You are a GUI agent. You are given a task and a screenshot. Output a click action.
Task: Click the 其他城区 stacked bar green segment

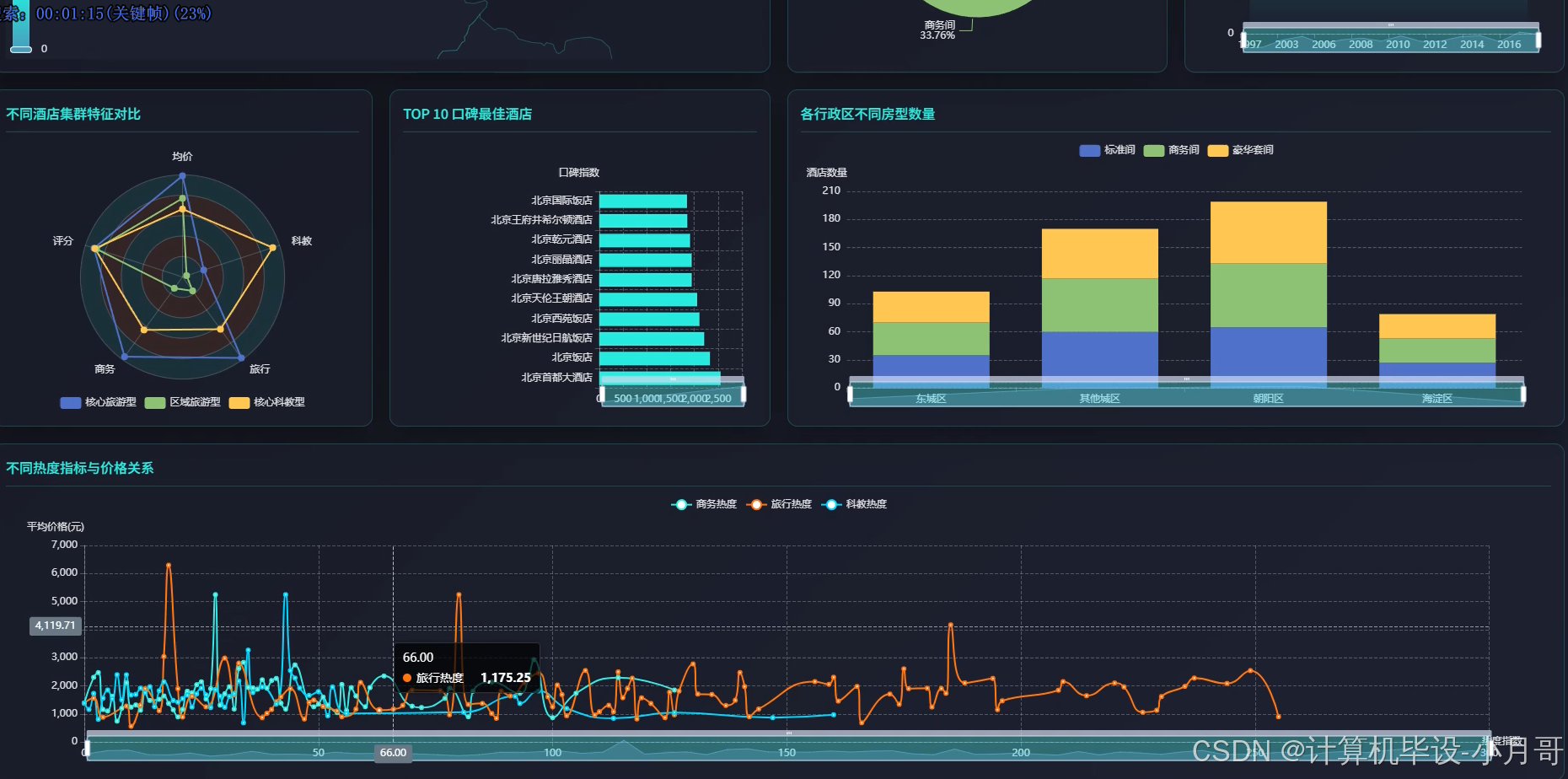1099,305
